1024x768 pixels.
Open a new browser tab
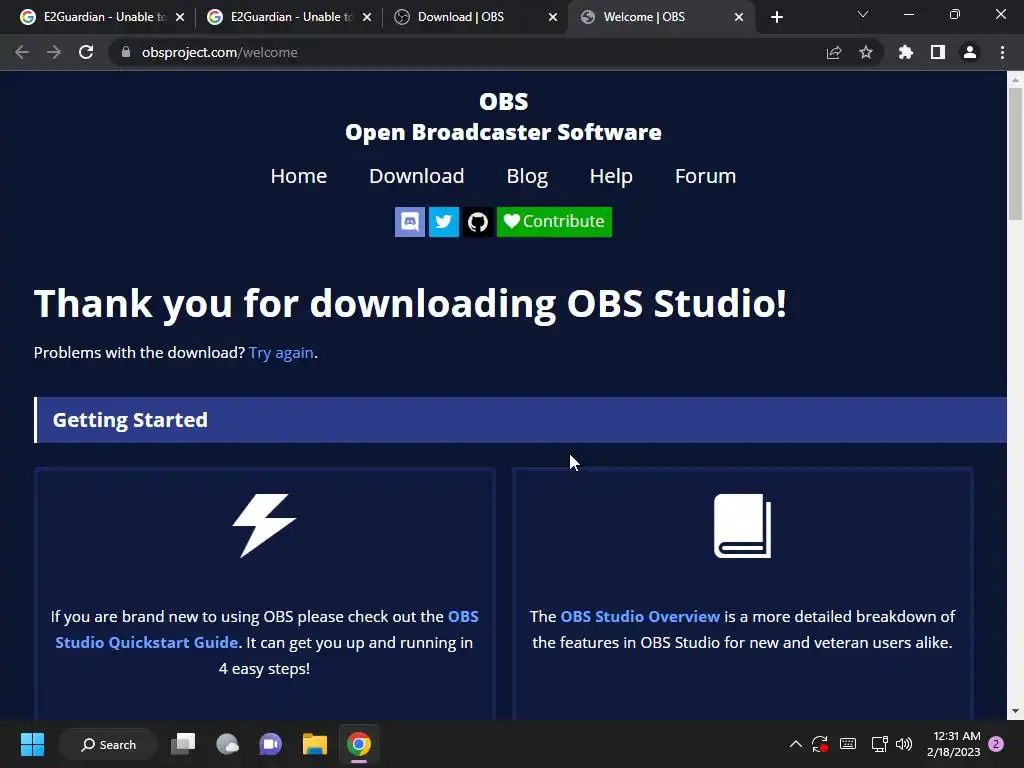(776, 17)
